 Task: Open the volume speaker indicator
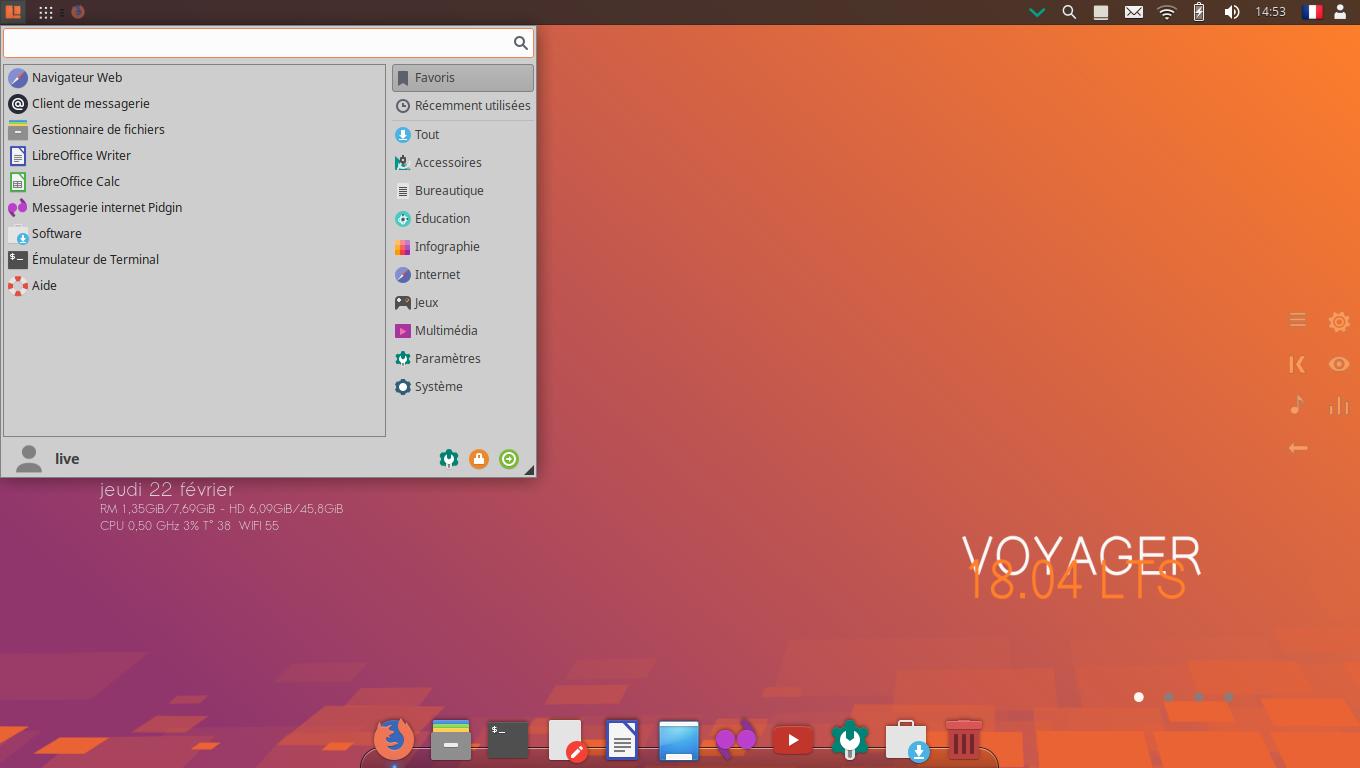[x=1232, y=12]
